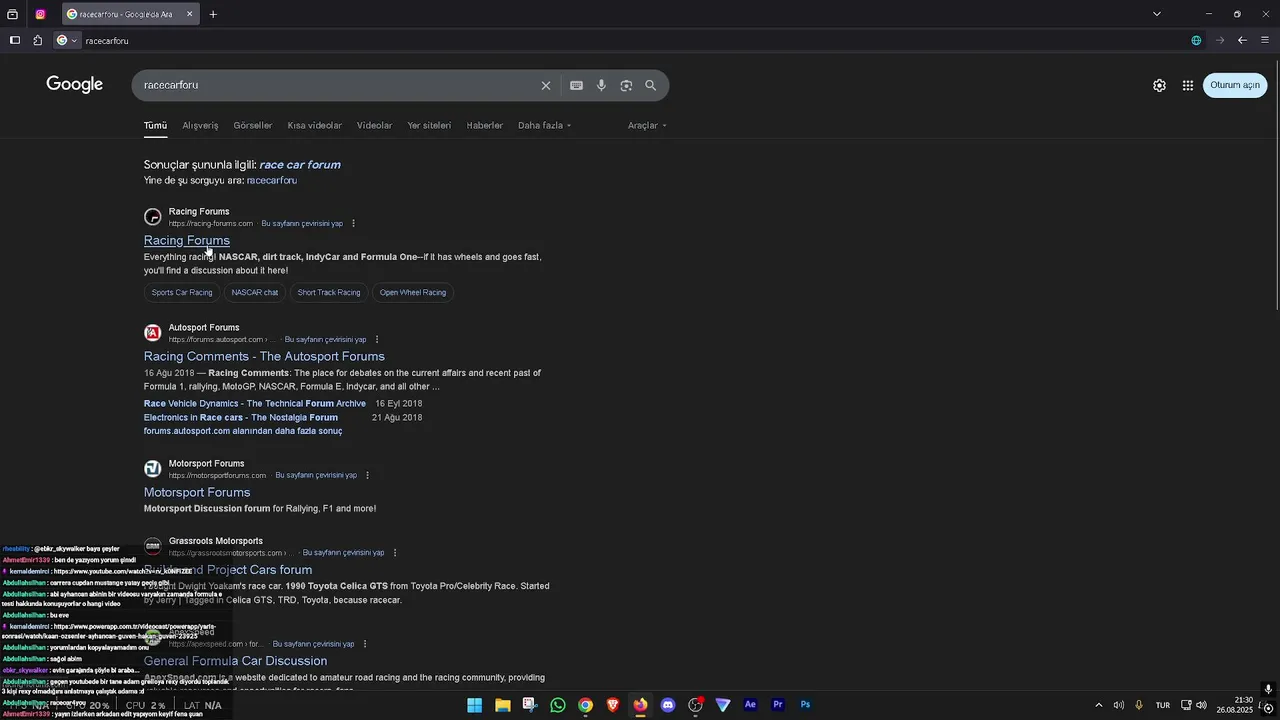
Task: Open the on-screen keyboard input tool
Action: pos(576,85)
